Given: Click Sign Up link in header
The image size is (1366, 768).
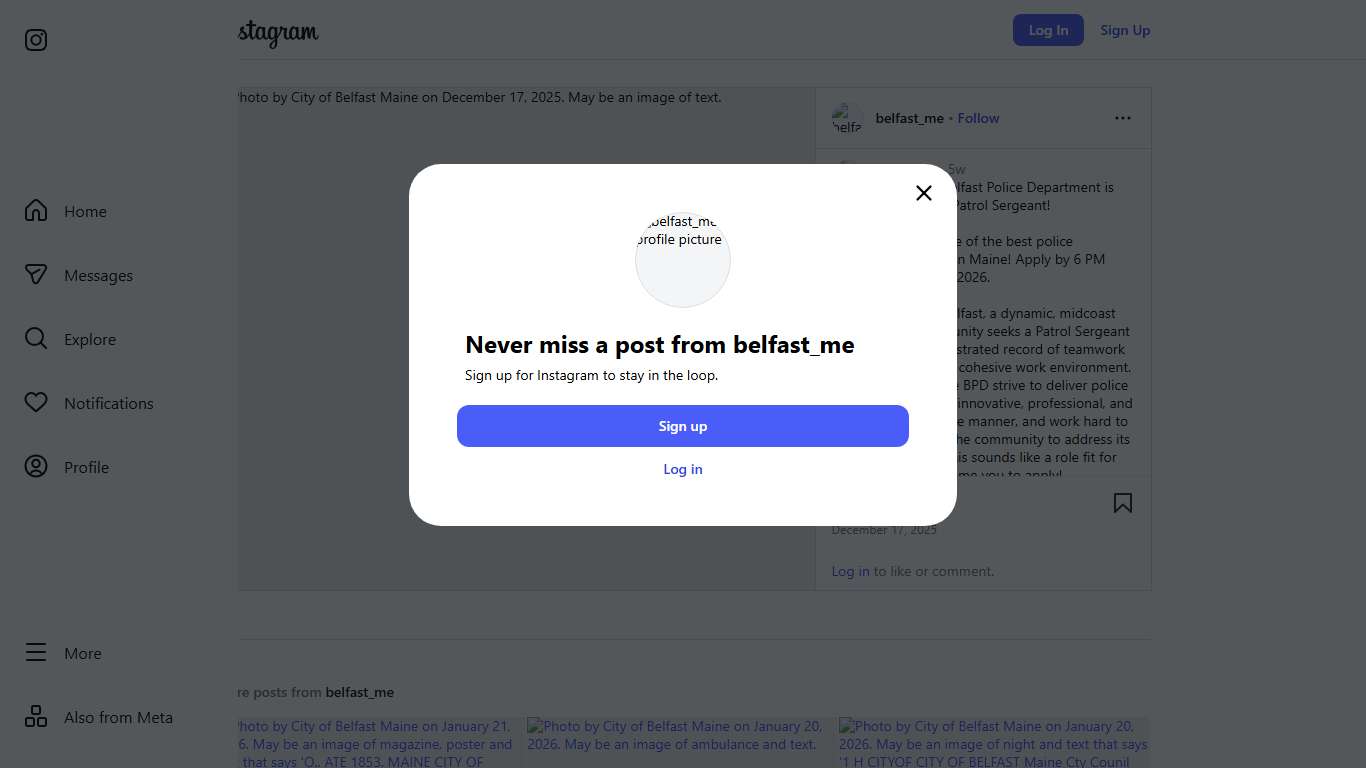Looking at the screenshot, I should [1125, 30].
